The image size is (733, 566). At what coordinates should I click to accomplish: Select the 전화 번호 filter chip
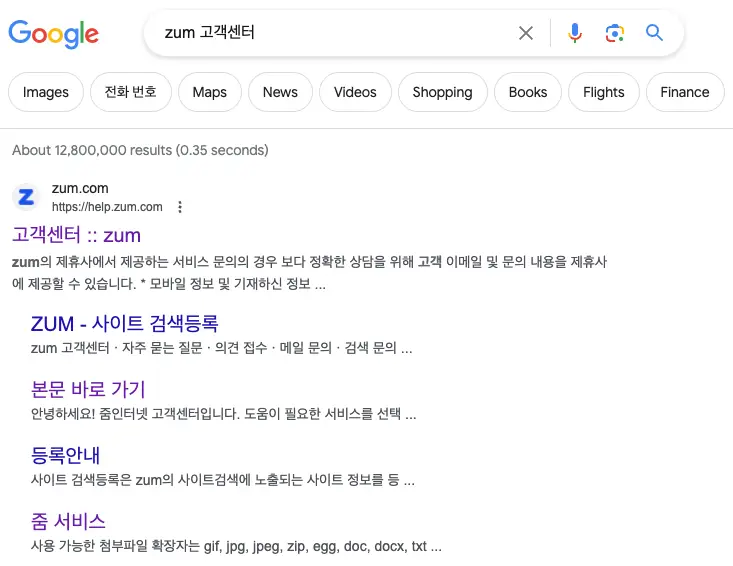130,92
